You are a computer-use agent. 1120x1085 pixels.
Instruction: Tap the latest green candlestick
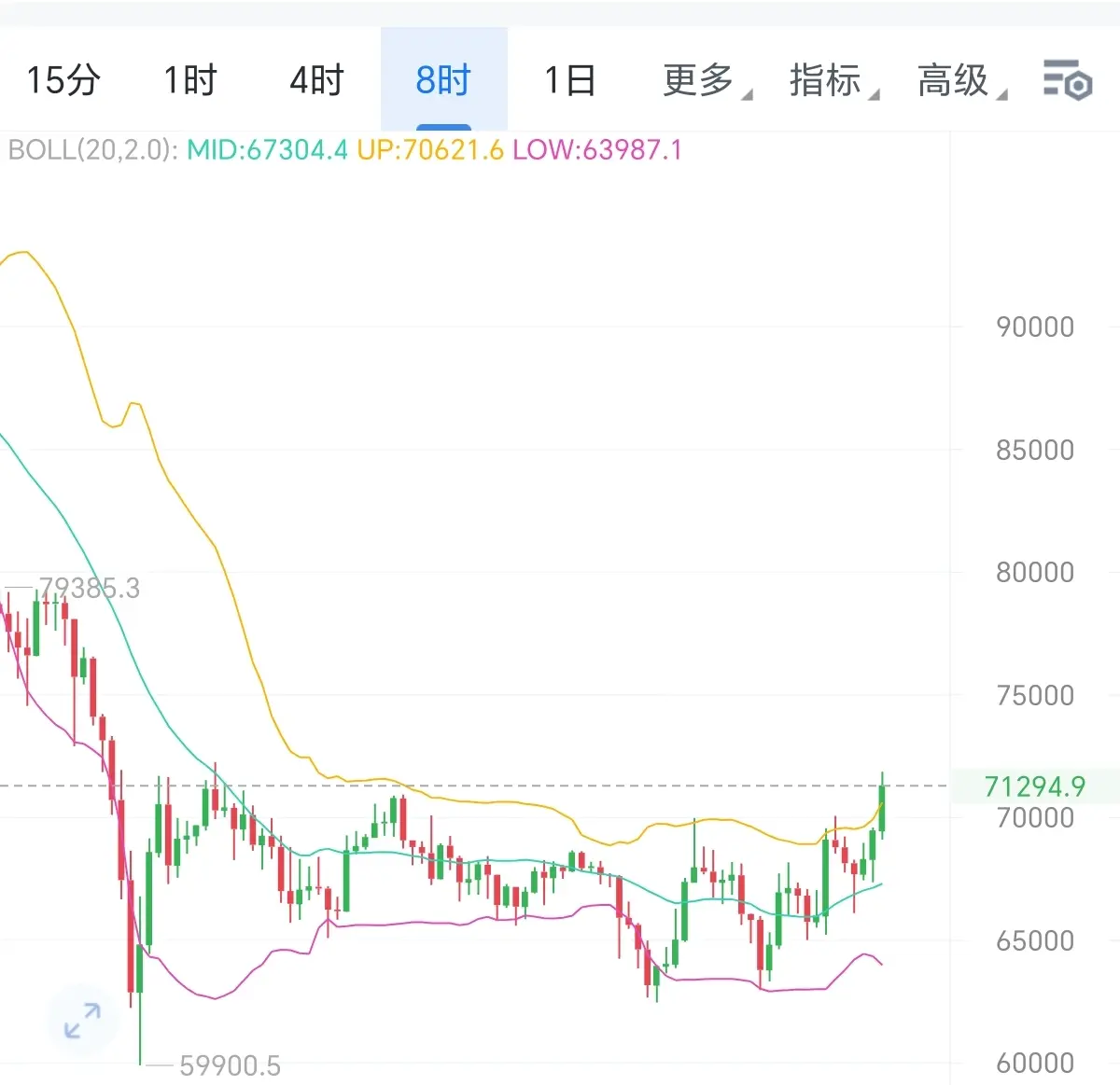tap(882, 807)
